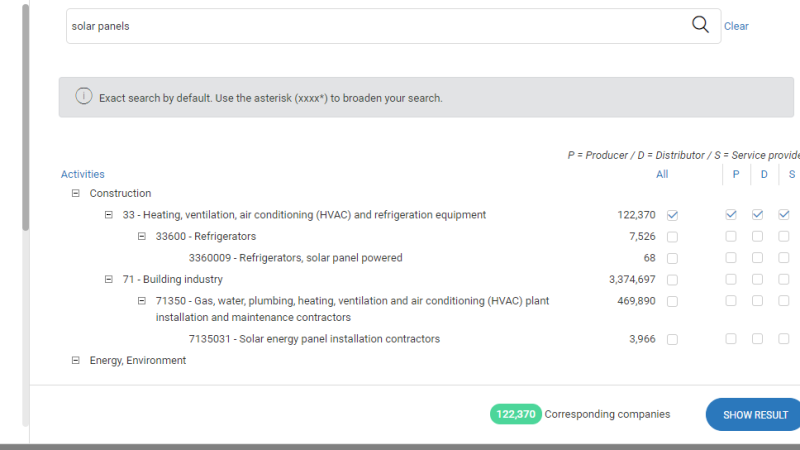Select '7135031 - Solar energy panel installation contractors' text
Image resolution: width=800 pixels, height=450 pixels.
314,339
